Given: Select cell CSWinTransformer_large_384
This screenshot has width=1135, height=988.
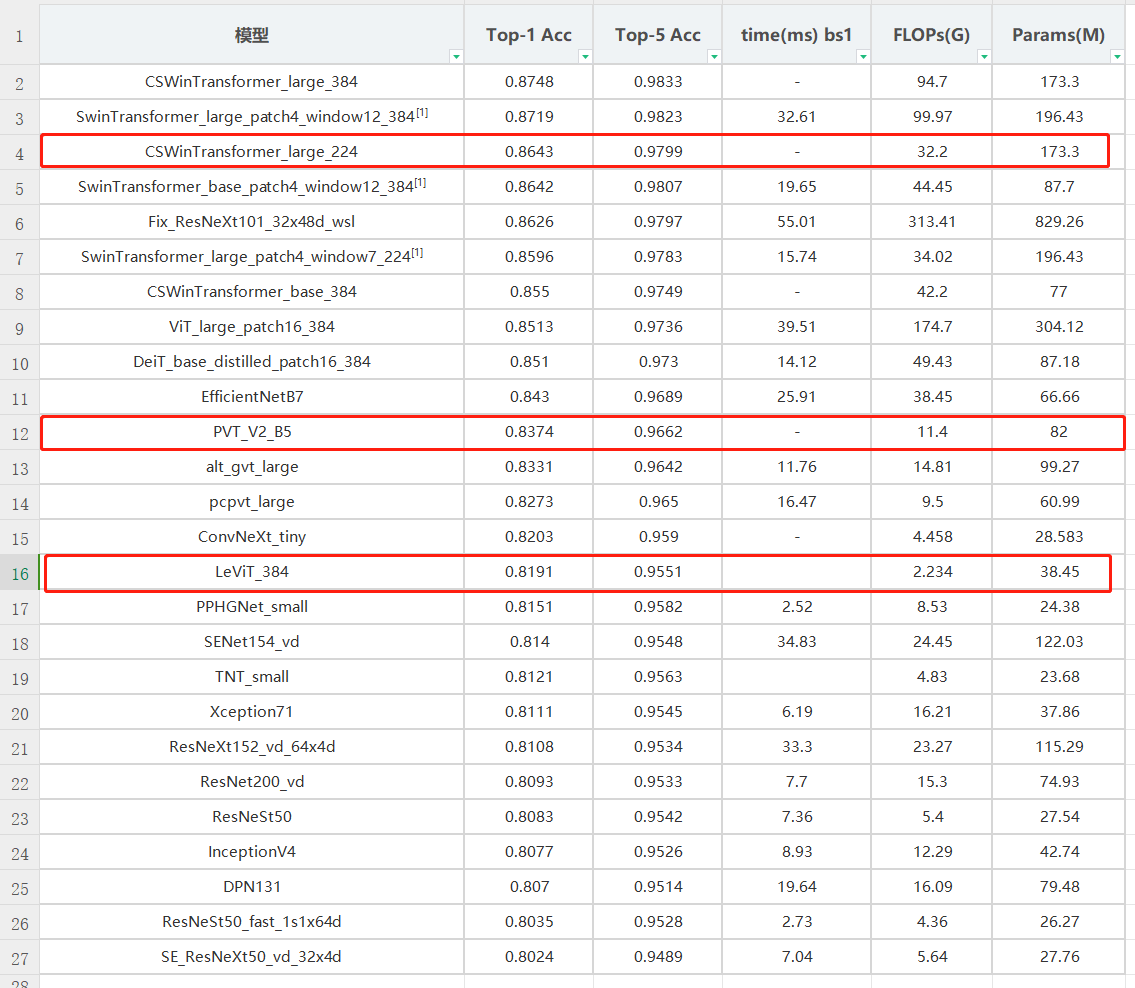Looking at the screenshot, I should (x=252, y=82).
